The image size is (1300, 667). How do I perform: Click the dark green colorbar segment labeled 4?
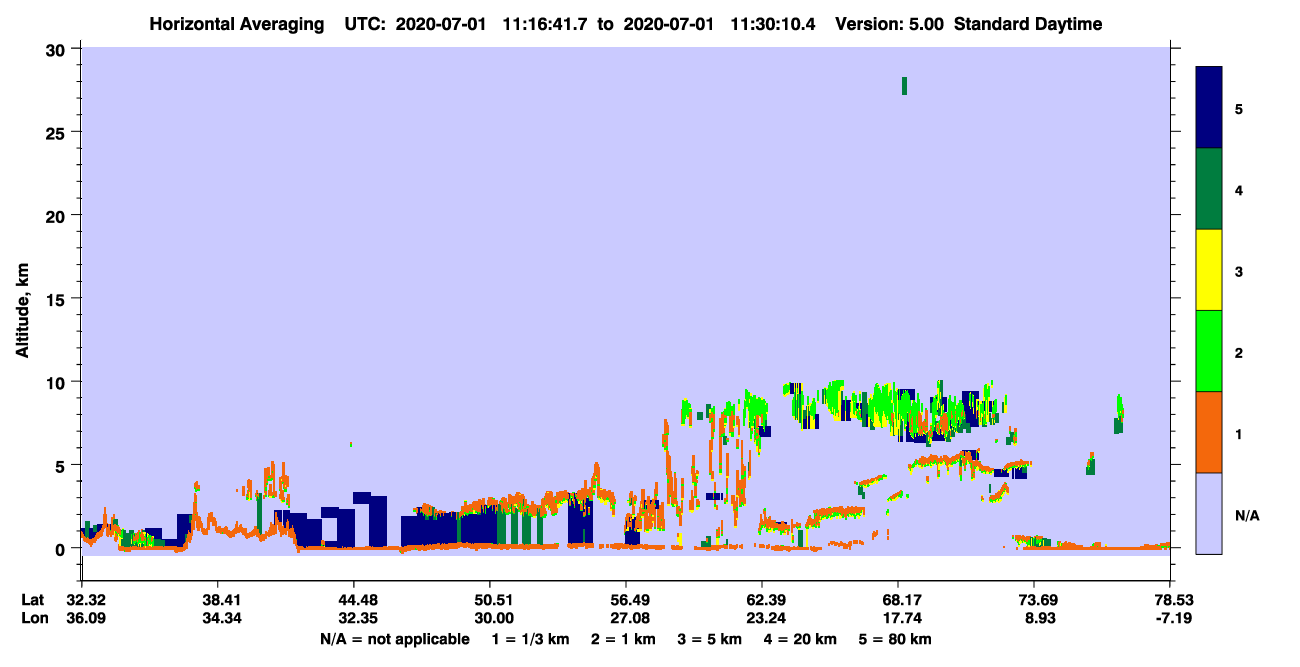[x=1209, y=189]
